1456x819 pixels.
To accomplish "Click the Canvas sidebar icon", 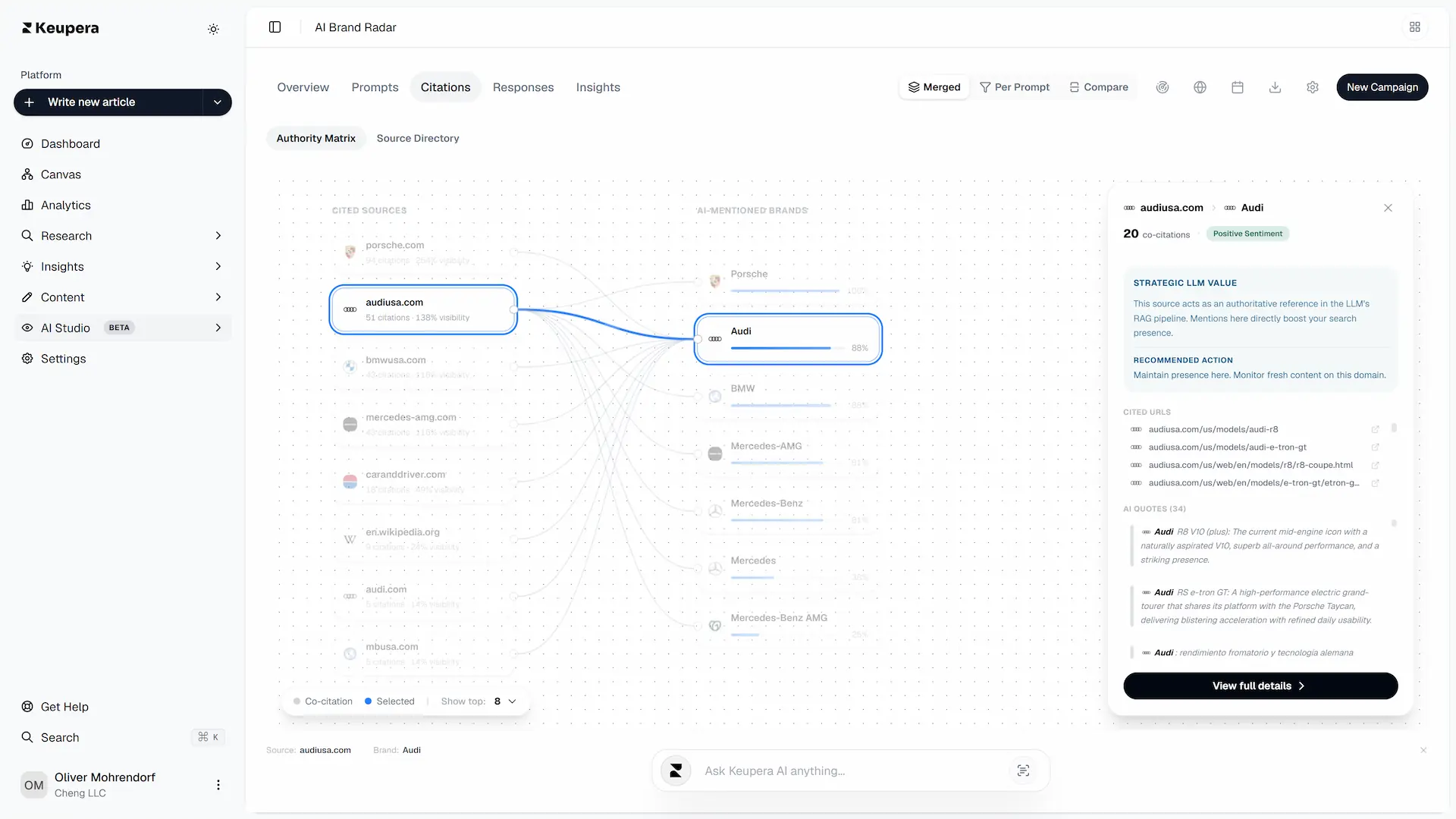I will (x=27, y=174).
